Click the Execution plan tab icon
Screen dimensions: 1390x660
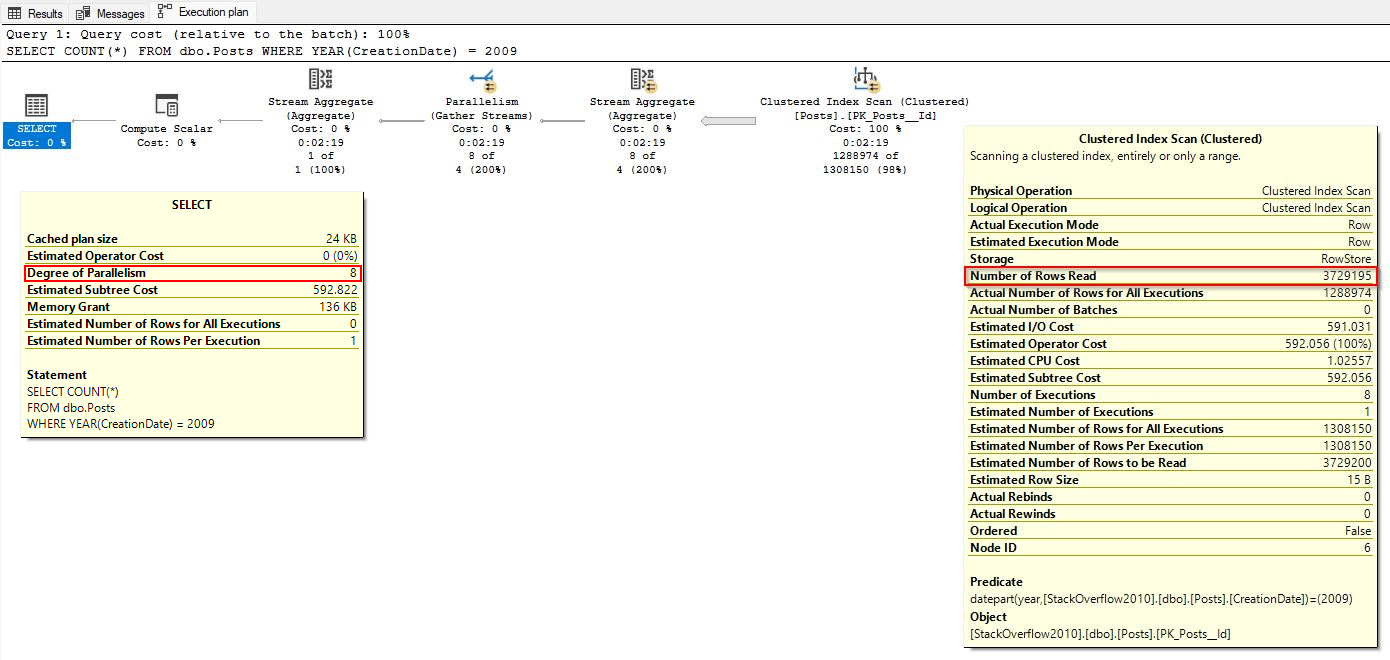(165, 12)
